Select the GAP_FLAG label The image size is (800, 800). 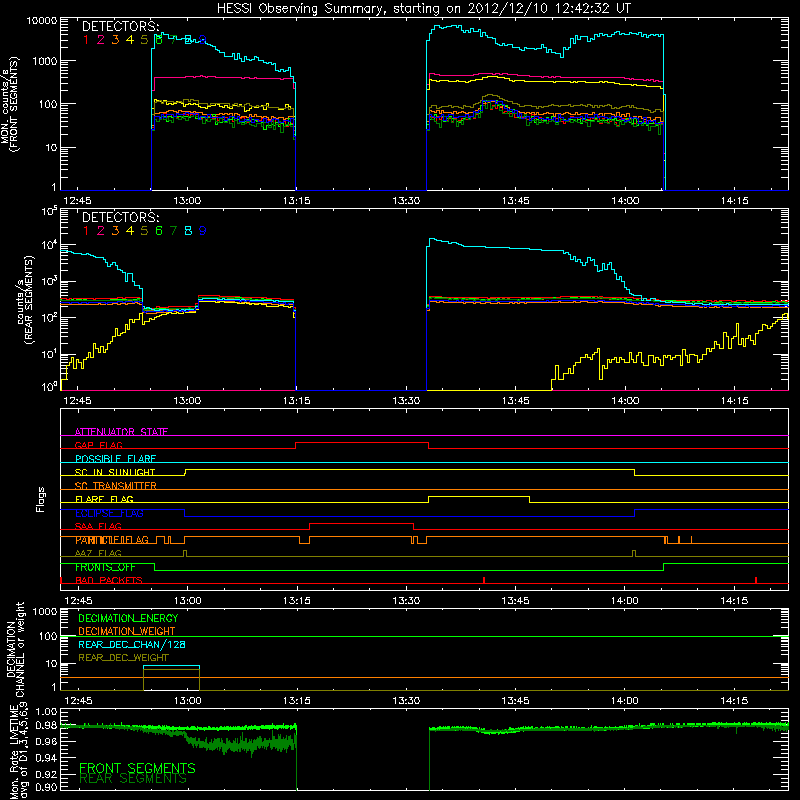click(98, 445)
